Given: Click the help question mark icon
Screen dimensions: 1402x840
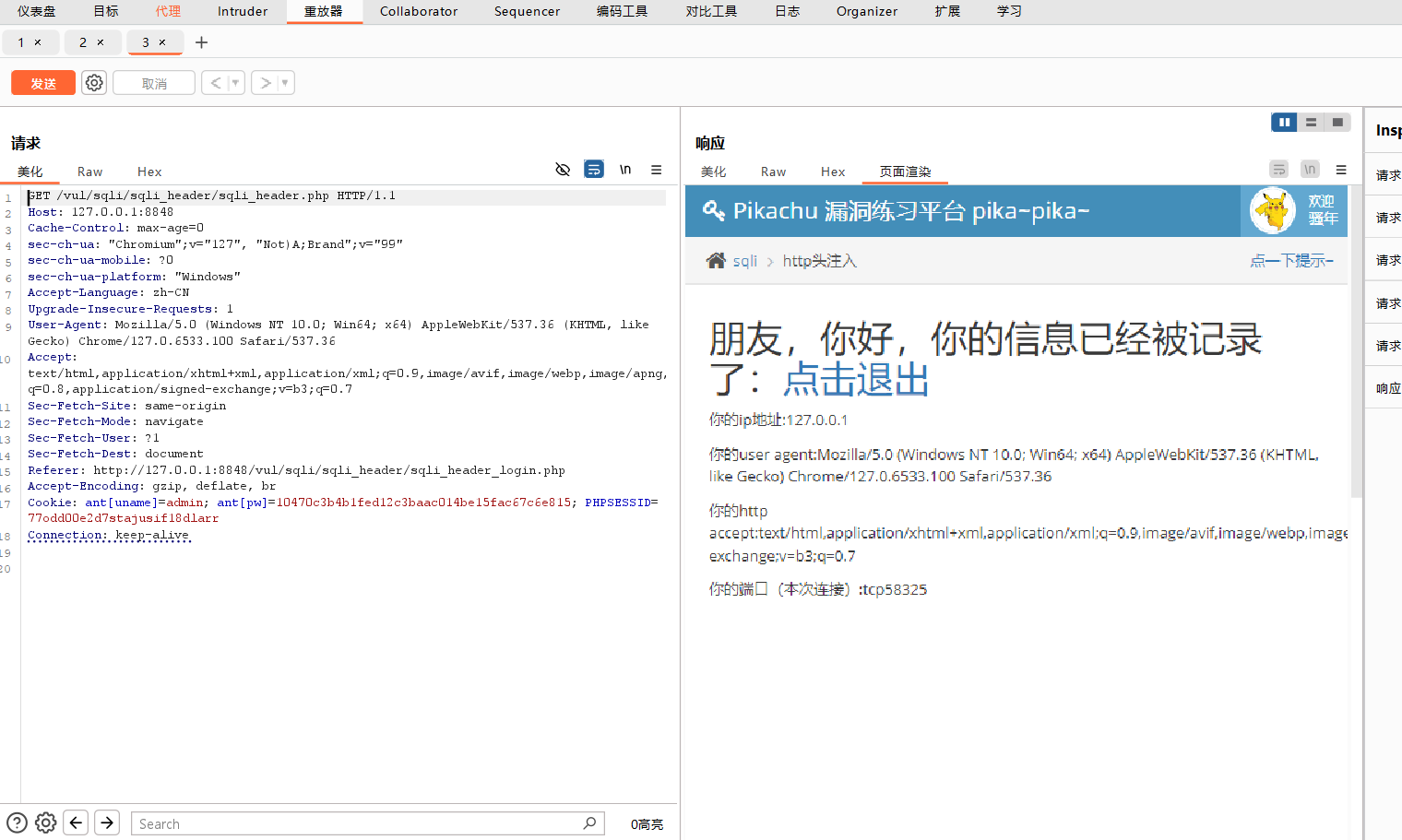Looking at the screenshot, I should pyautogui.click(x=17, y=822).
